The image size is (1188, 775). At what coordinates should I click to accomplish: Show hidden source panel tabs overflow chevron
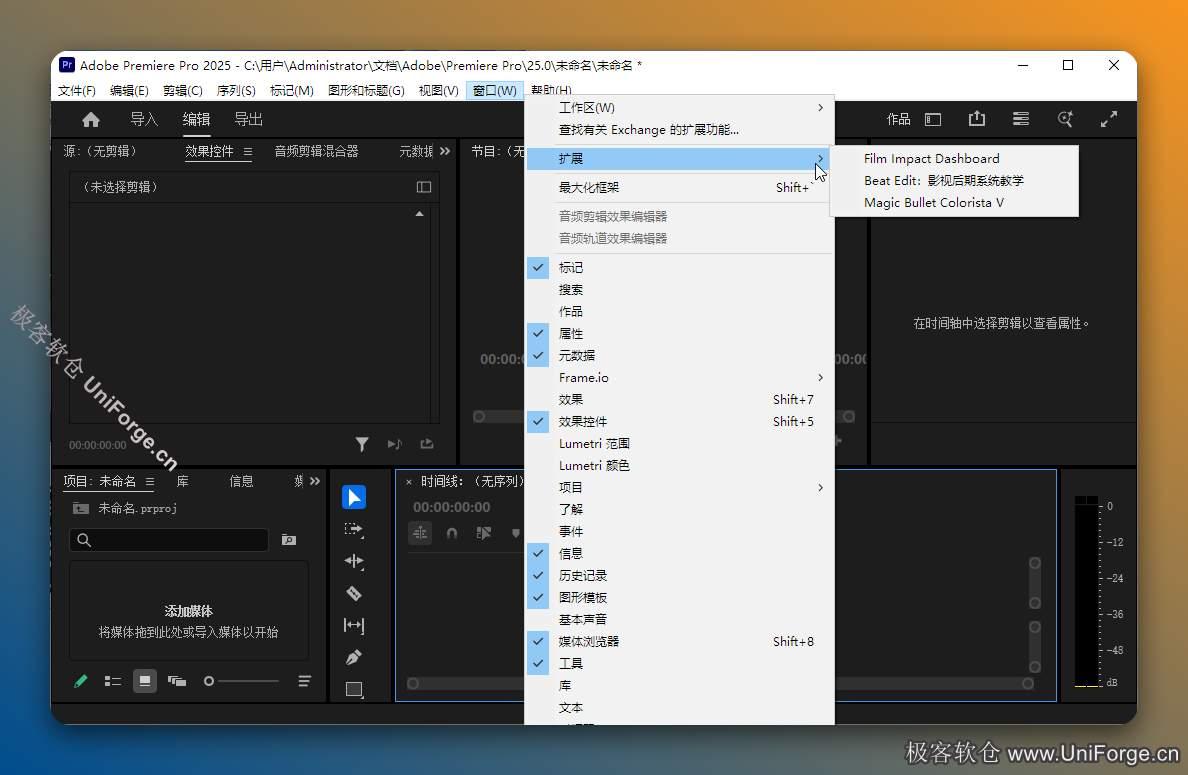click(445, 152)
